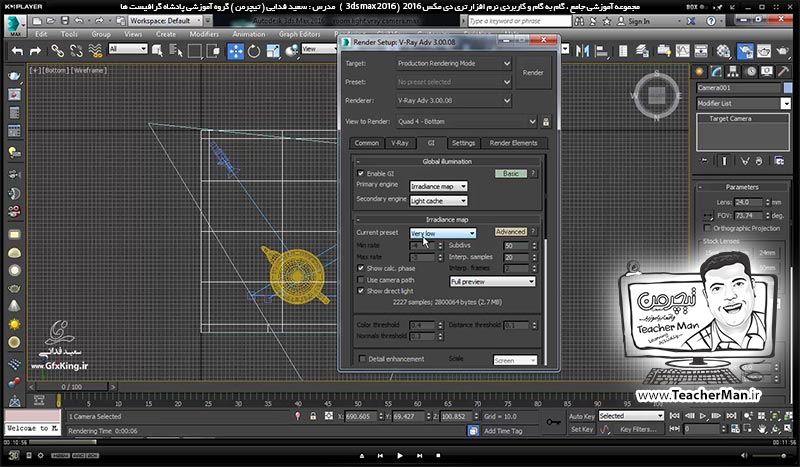Enable the Orthographic Projection checkbox
800x467 pixels.
coord(707,228)
